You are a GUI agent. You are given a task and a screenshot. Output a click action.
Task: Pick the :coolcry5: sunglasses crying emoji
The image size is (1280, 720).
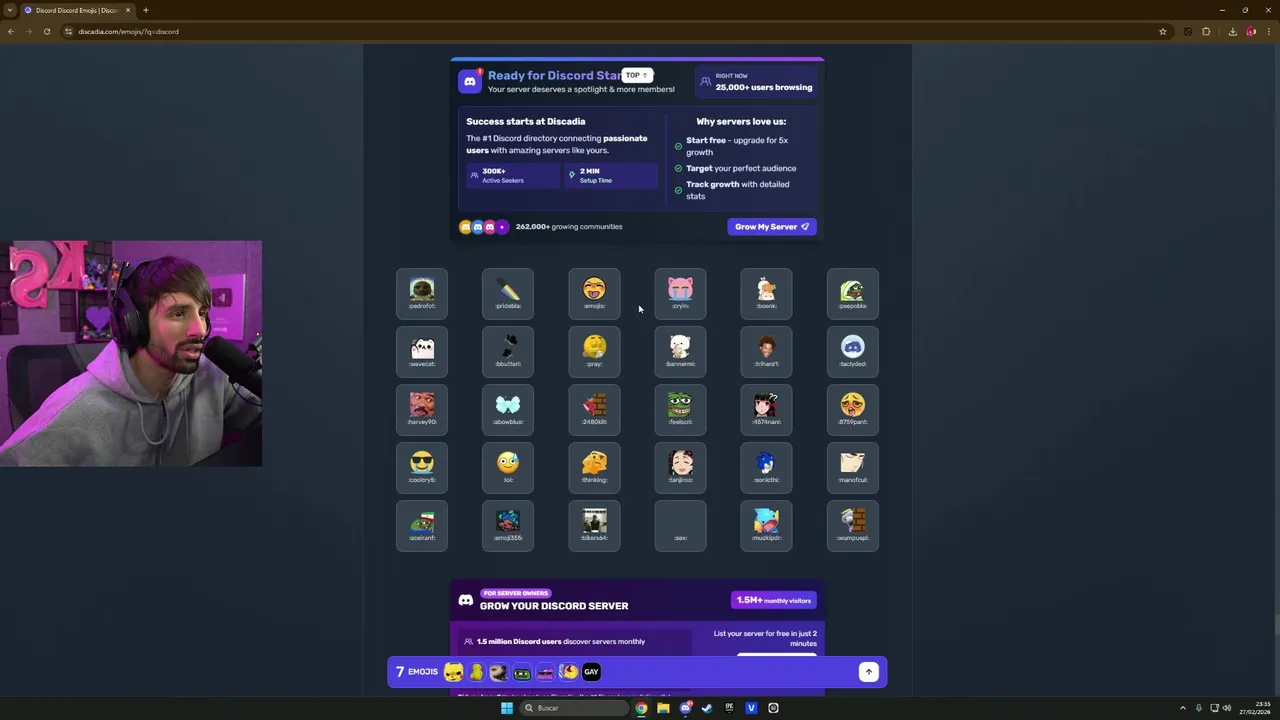(422, 468)
